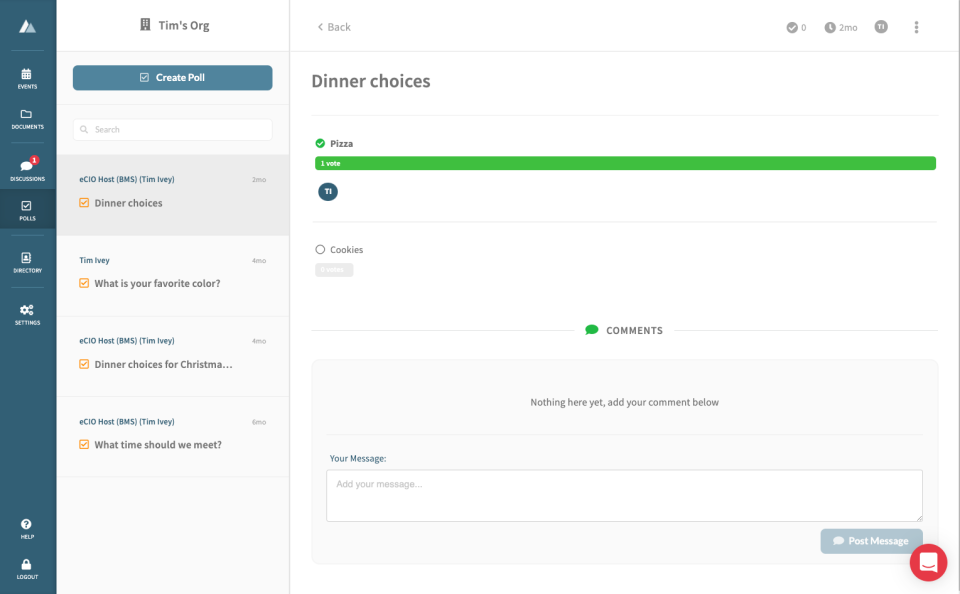Open the Events section from the sidebar

(x=27, y=78)
